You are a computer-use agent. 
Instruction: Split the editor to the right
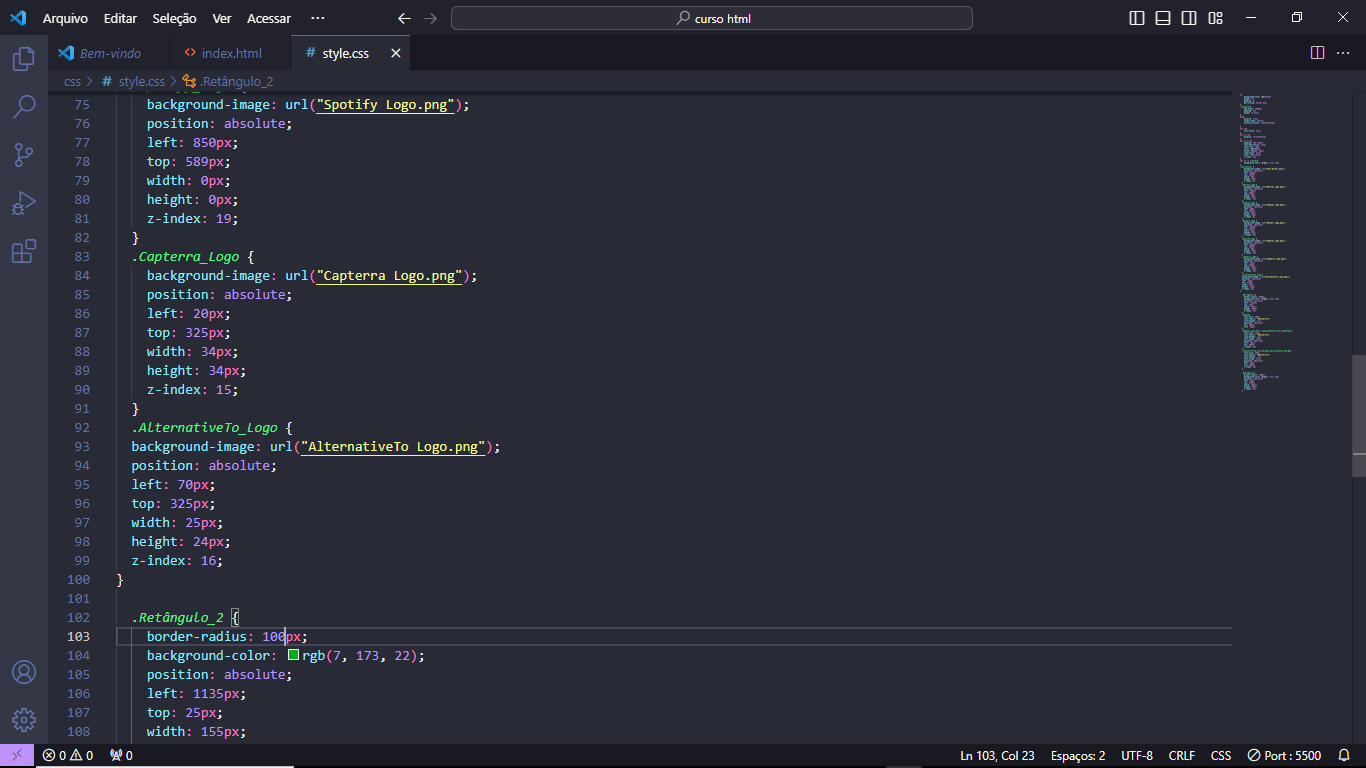click(1317, 53)
